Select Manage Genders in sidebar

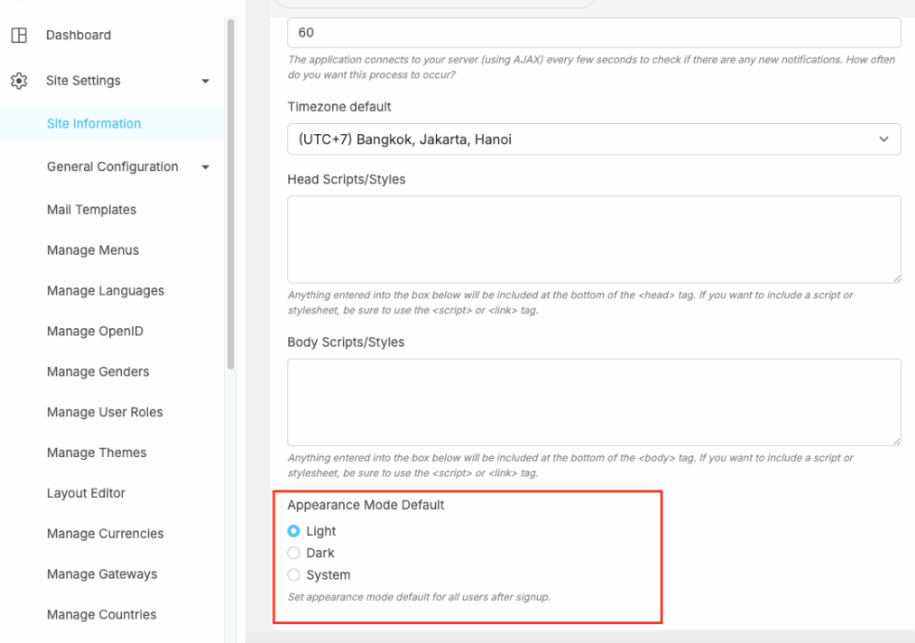[x=98, y=372]
